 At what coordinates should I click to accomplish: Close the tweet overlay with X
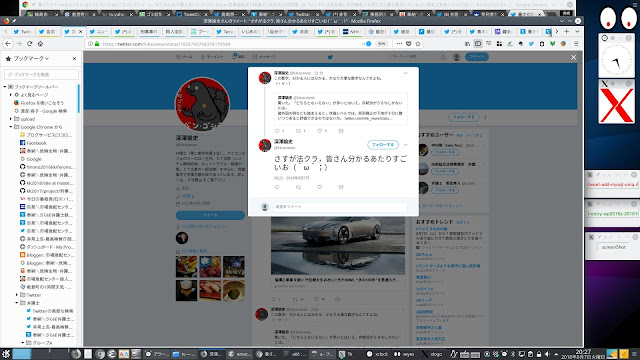pos(573,58)
